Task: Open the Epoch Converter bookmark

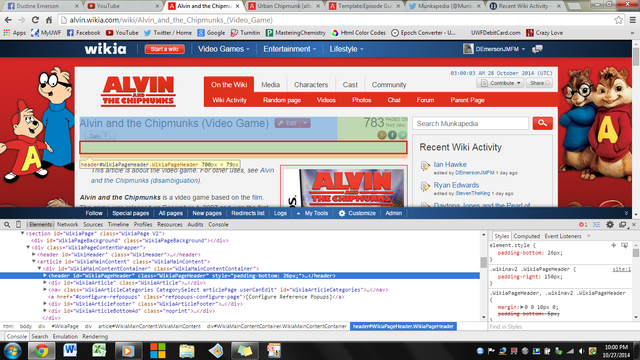Action: pyautogui.click(x=423, y=33)
